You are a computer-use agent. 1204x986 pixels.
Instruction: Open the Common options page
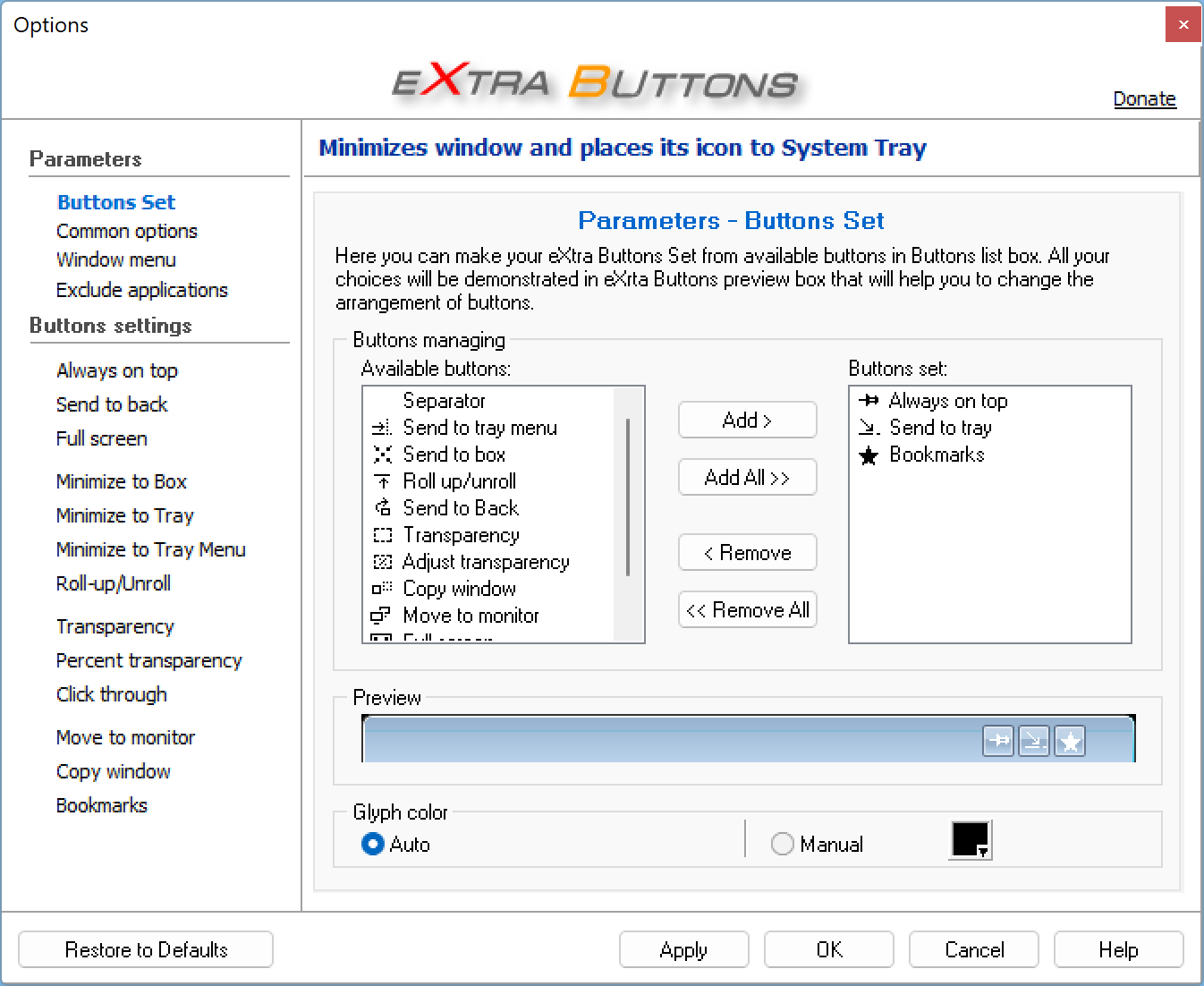pos(127,231)
